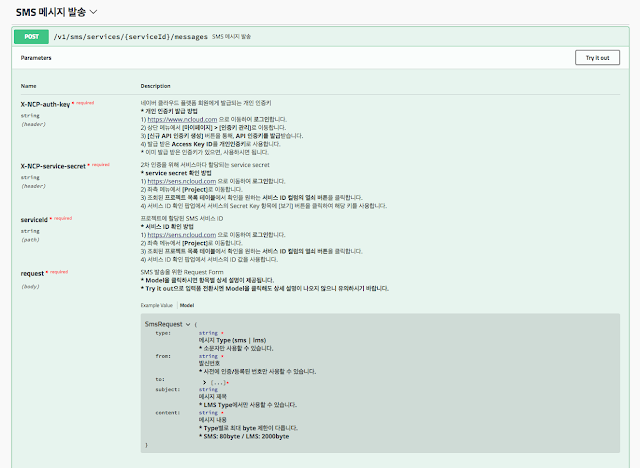Click the Name column header
Screen dimensions: 640x468
tap(29, 86)
